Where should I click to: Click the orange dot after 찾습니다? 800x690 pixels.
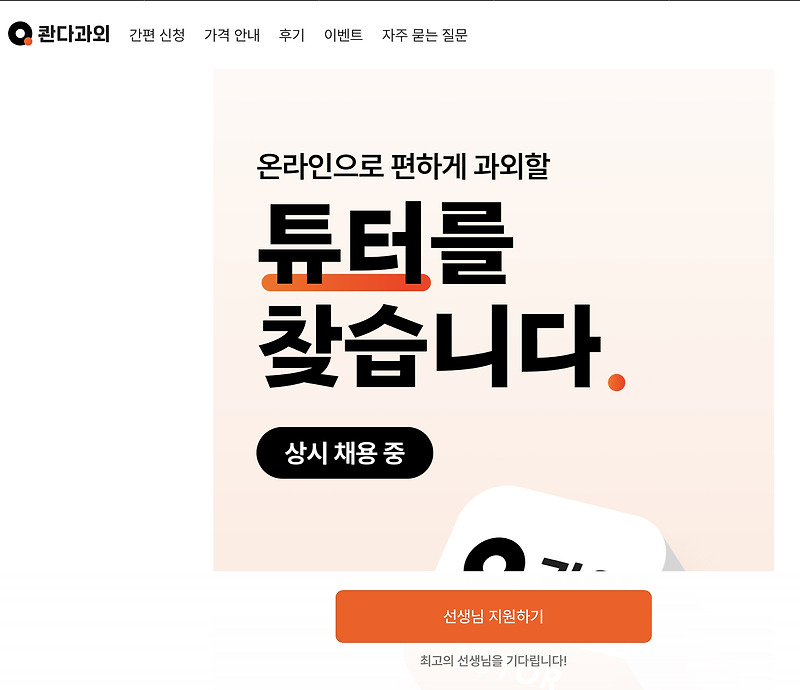pyautogui.click(x=616, y=382)
